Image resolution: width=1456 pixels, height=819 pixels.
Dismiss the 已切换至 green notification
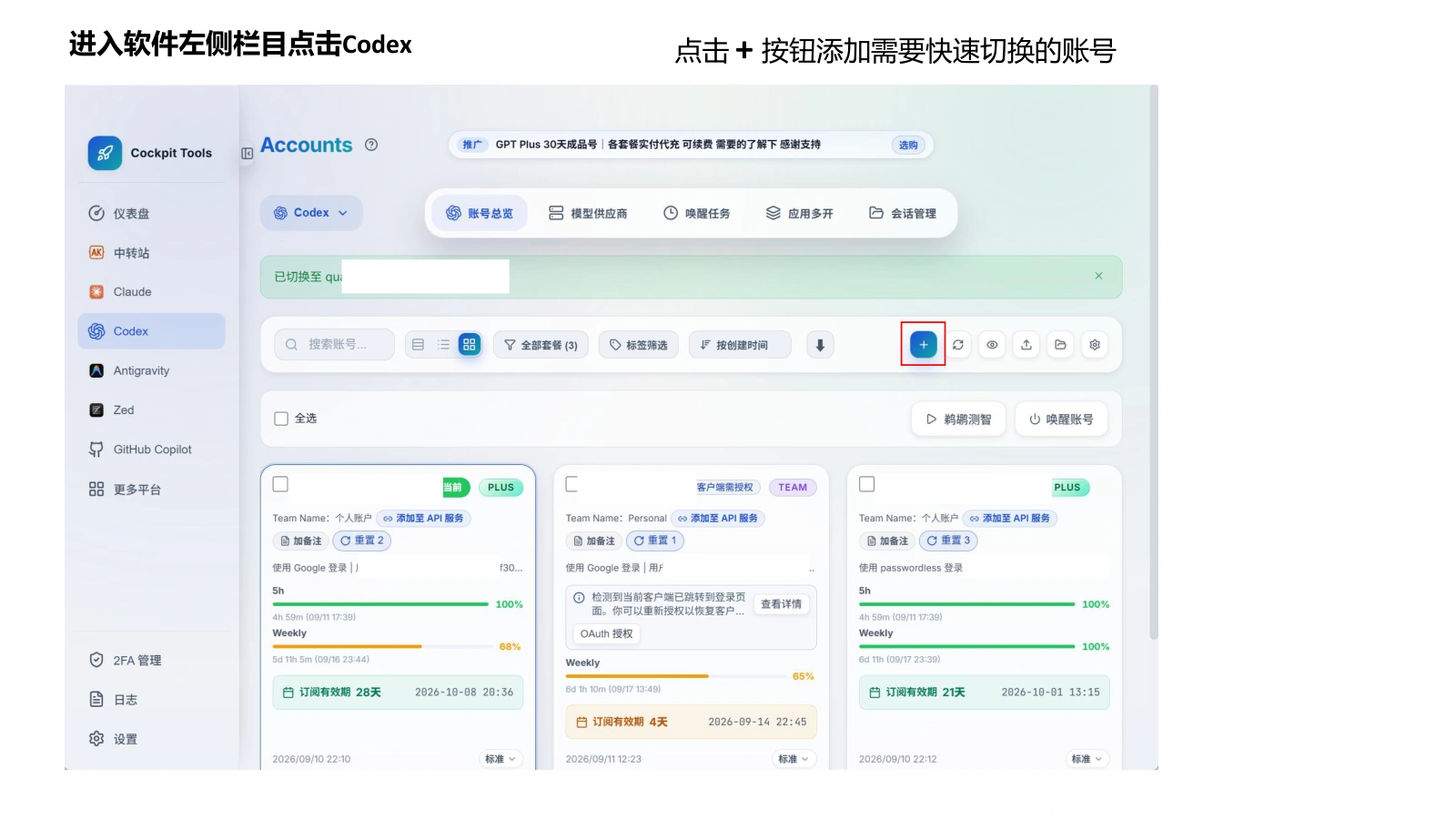point(1098,276)
